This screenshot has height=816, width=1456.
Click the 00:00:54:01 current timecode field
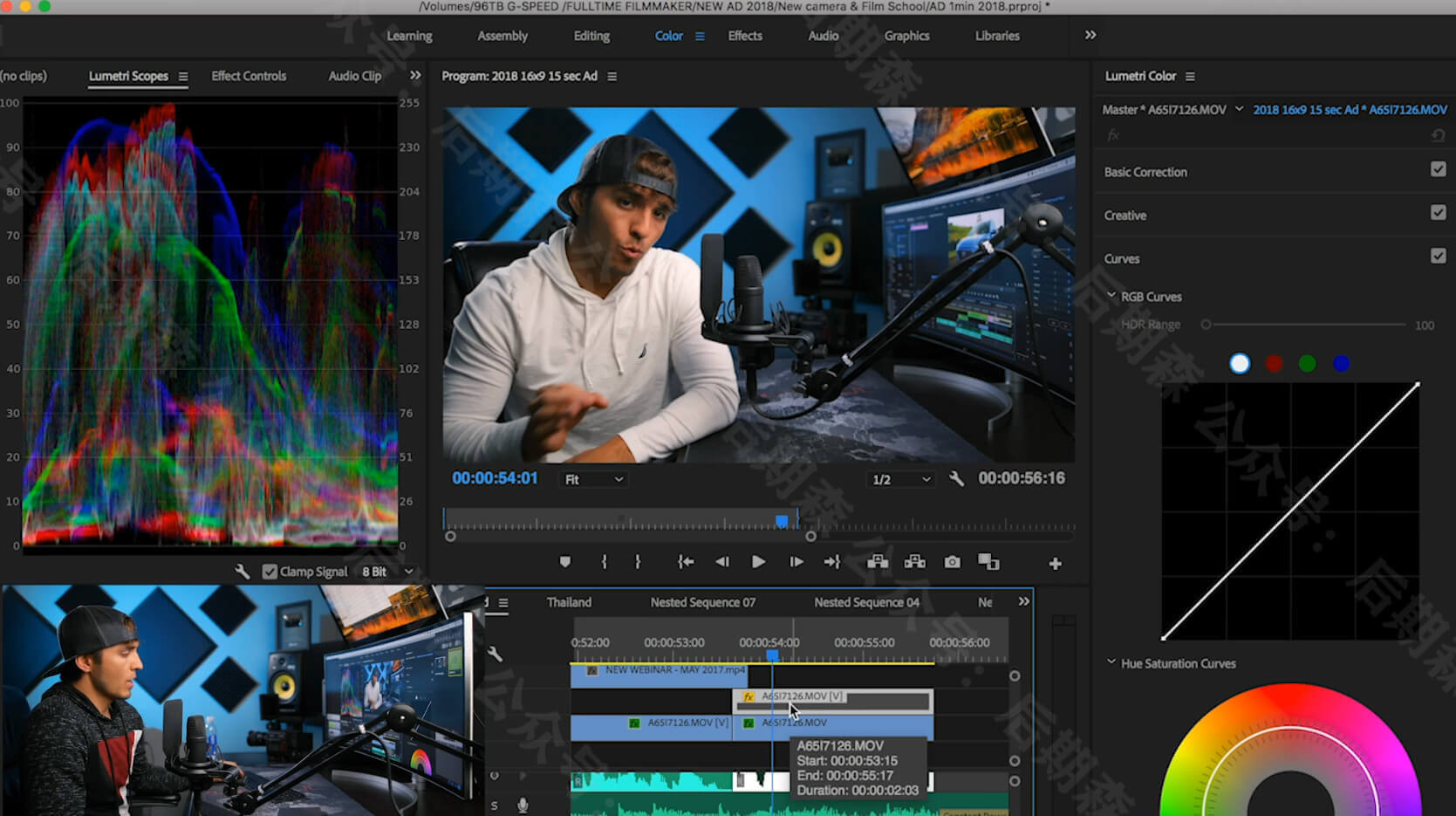pyautogui.click(x=495, y=478)
